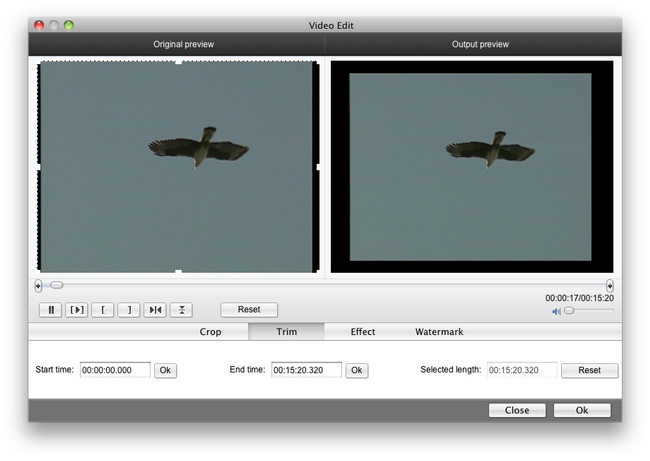Open the Effect tab
Viewport: 650px width, 461px height.
[363, 332]
